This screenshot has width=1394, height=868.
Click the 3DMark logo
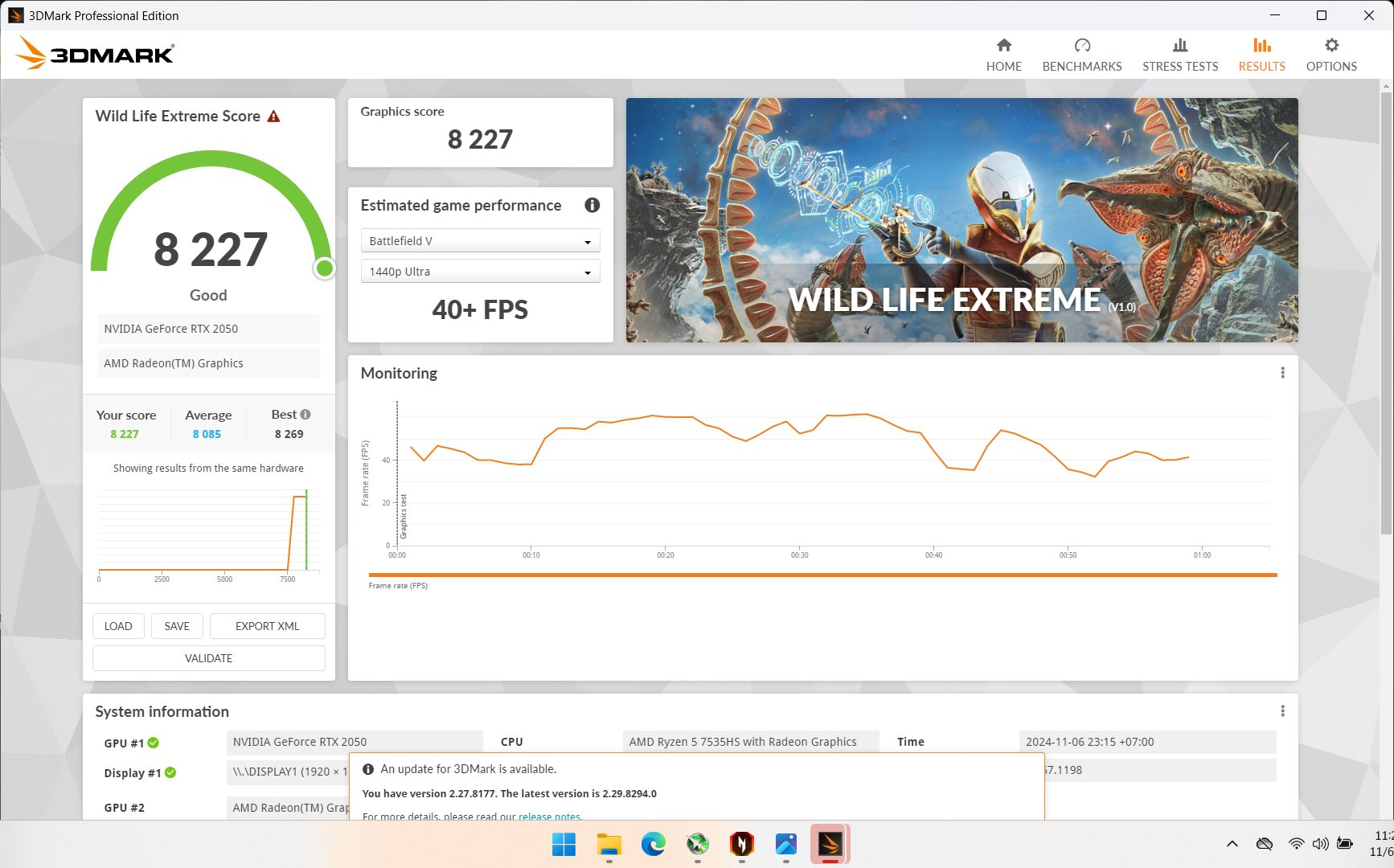95,53
